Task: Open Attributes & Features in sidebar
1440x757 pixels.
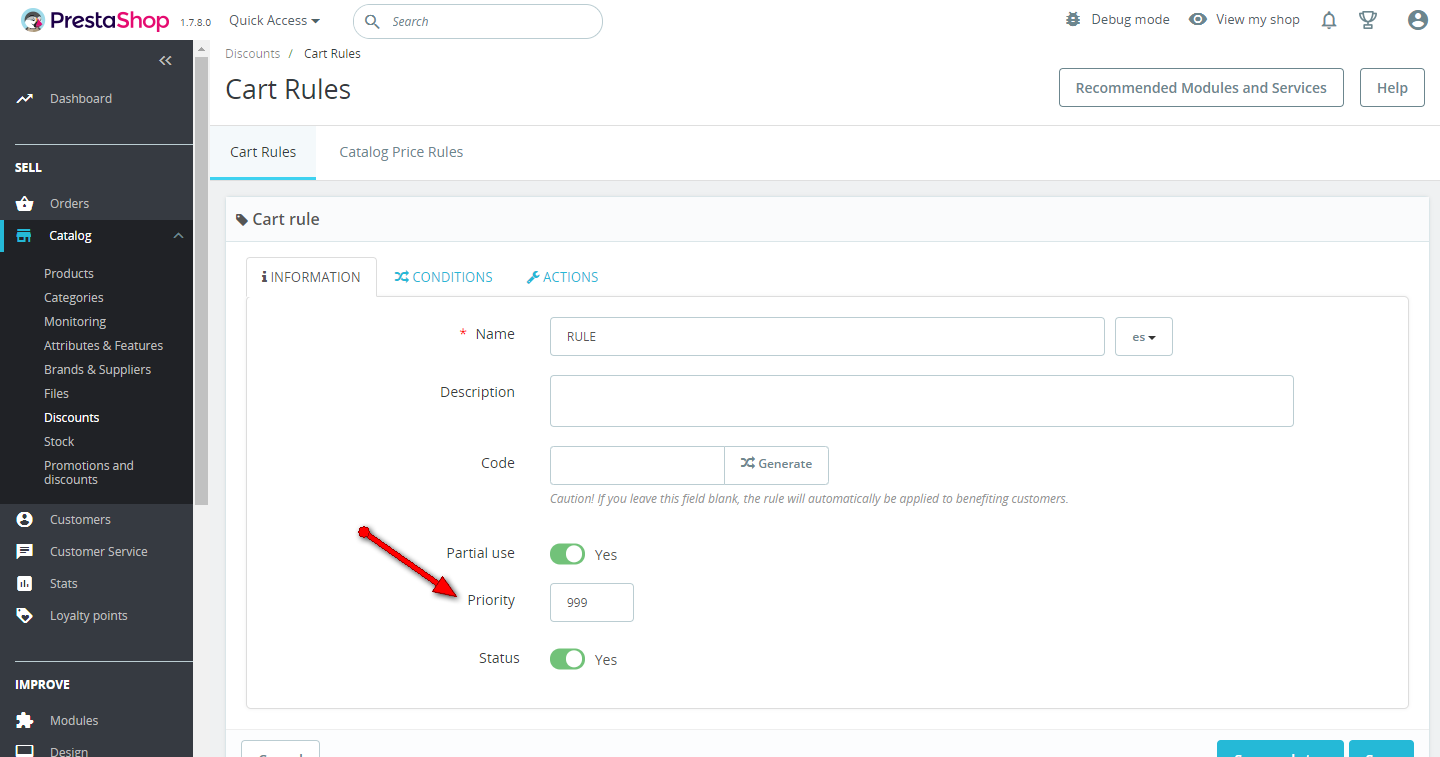Action: (103, 346)
